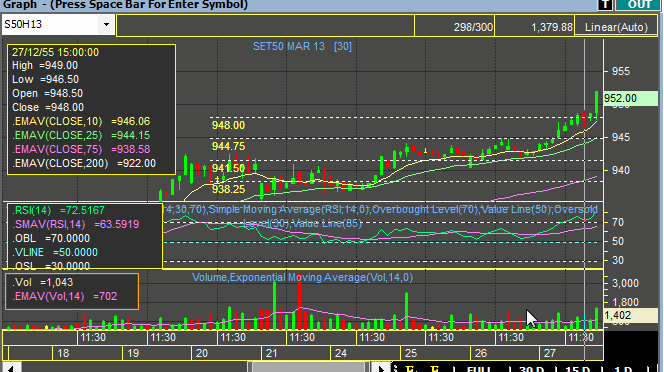Click the horizontal scrollbar thumb
Image resolution: width=664 pixels, height=372 pixels.
[309, 368]
